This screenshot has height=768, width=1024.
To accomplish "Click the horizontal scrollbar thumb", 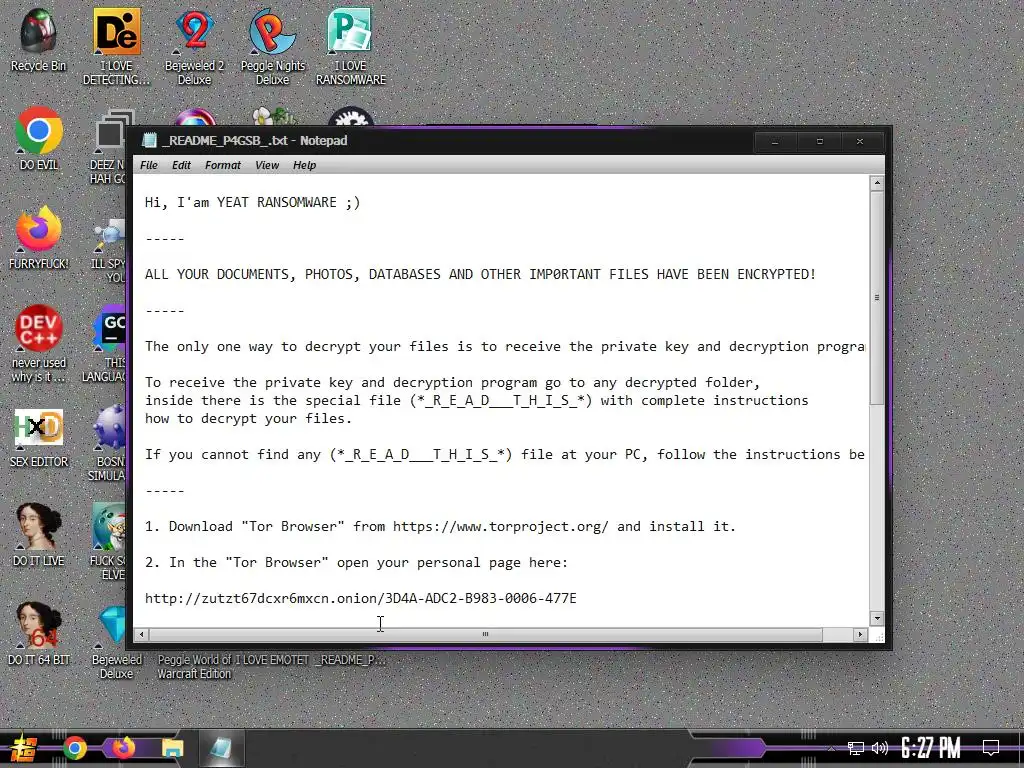I will (485, 634).
